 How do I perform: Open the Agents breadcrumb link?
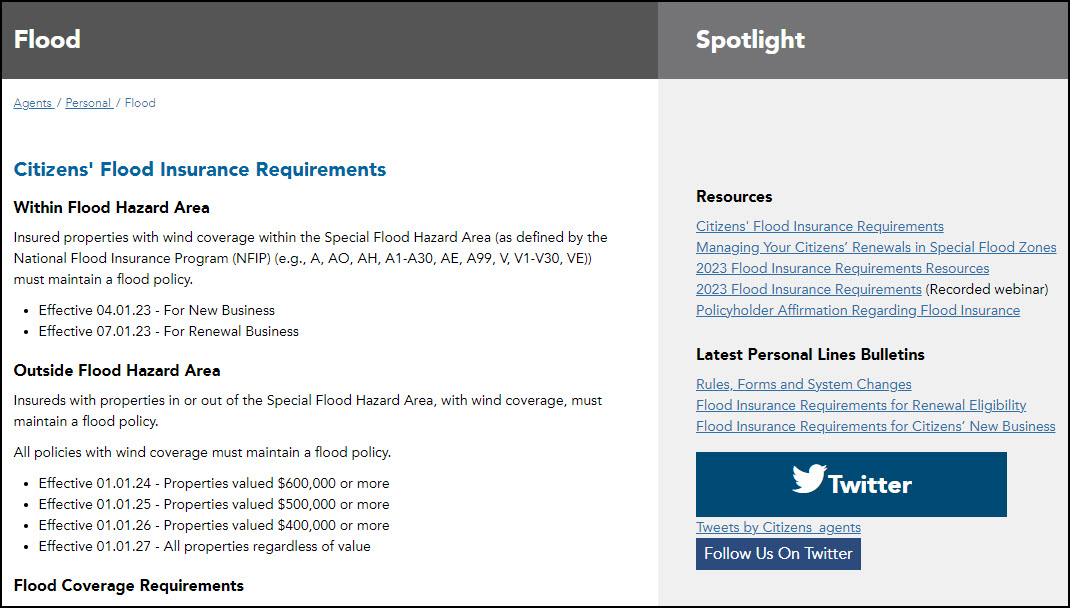tap(33, 103)
